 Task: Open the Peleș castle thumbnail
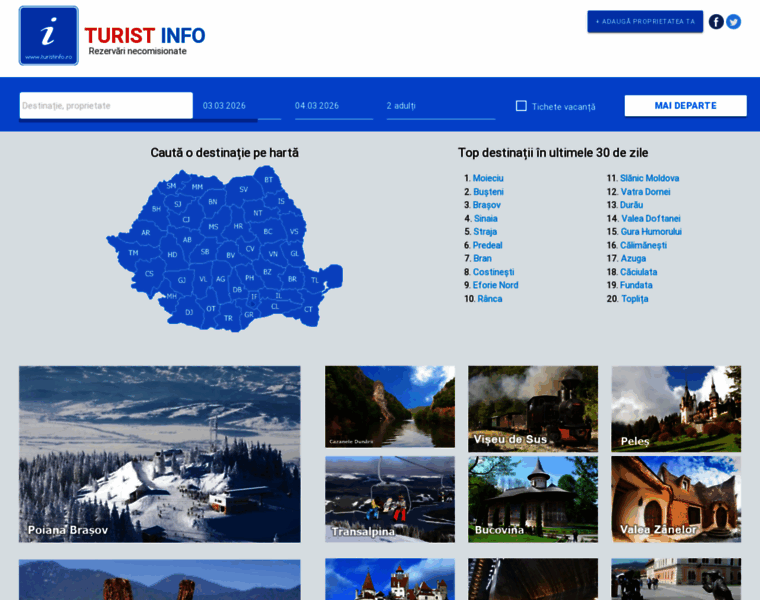[x=676, y=408]
